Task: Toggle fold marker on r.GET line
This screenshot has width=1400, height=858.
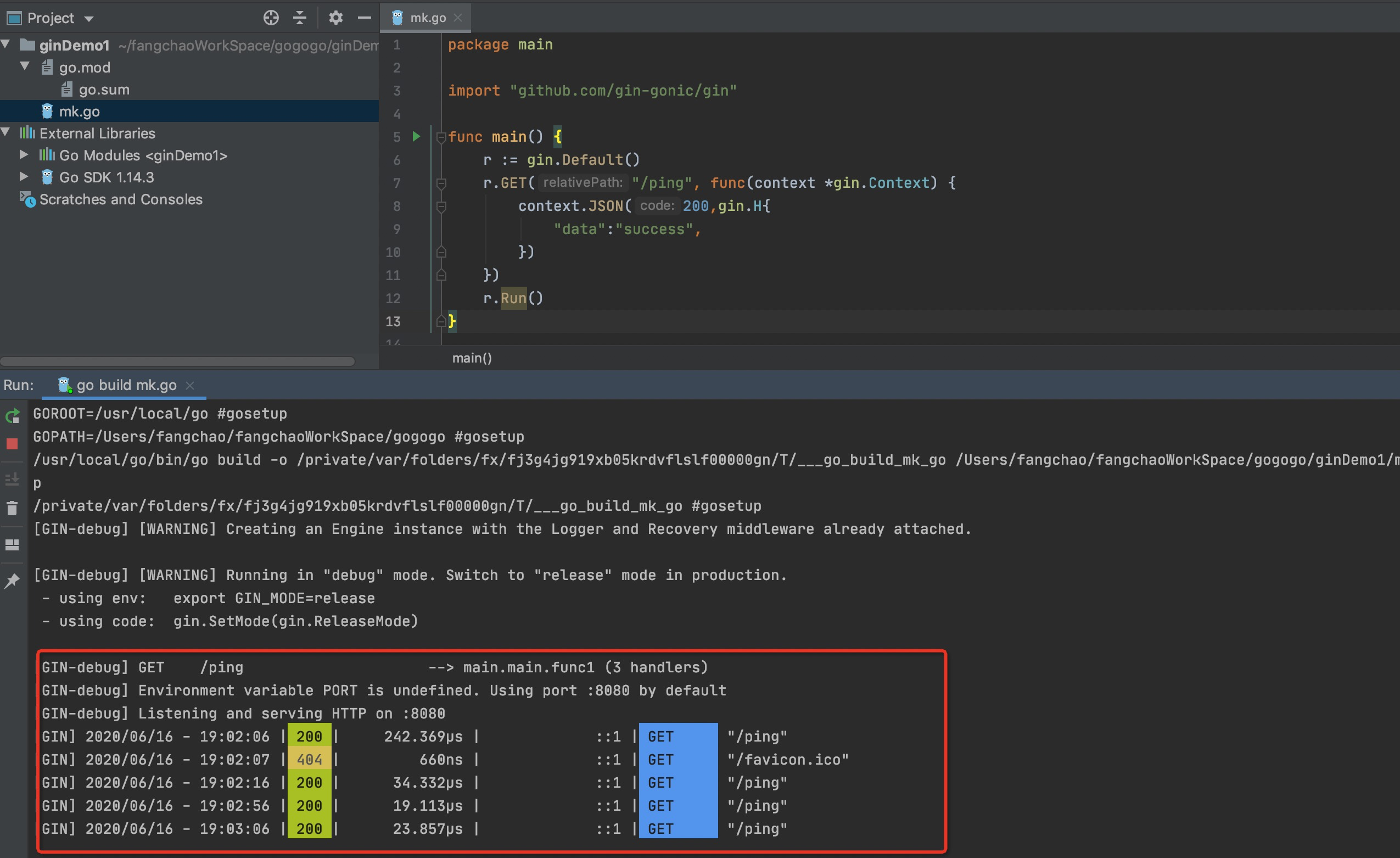Action: 441,183
